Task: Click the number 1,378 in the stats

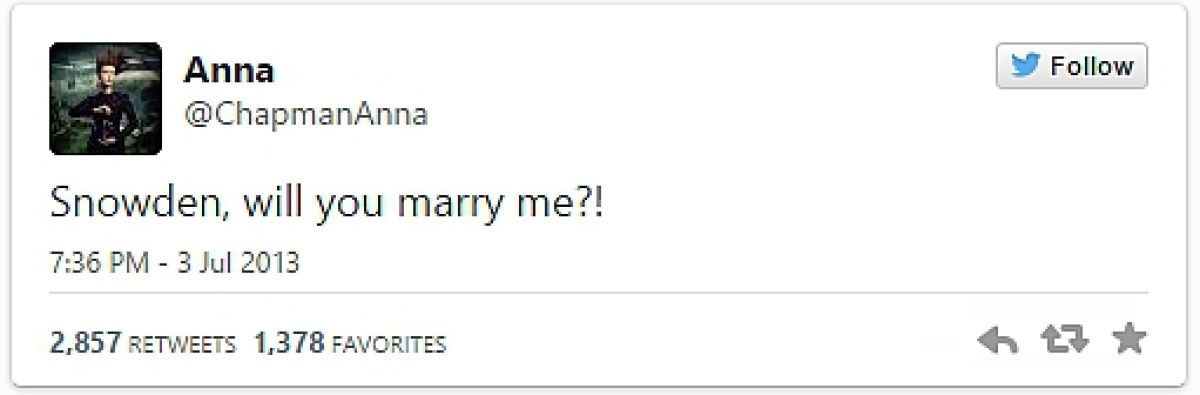Action: (x=290, y=344)
